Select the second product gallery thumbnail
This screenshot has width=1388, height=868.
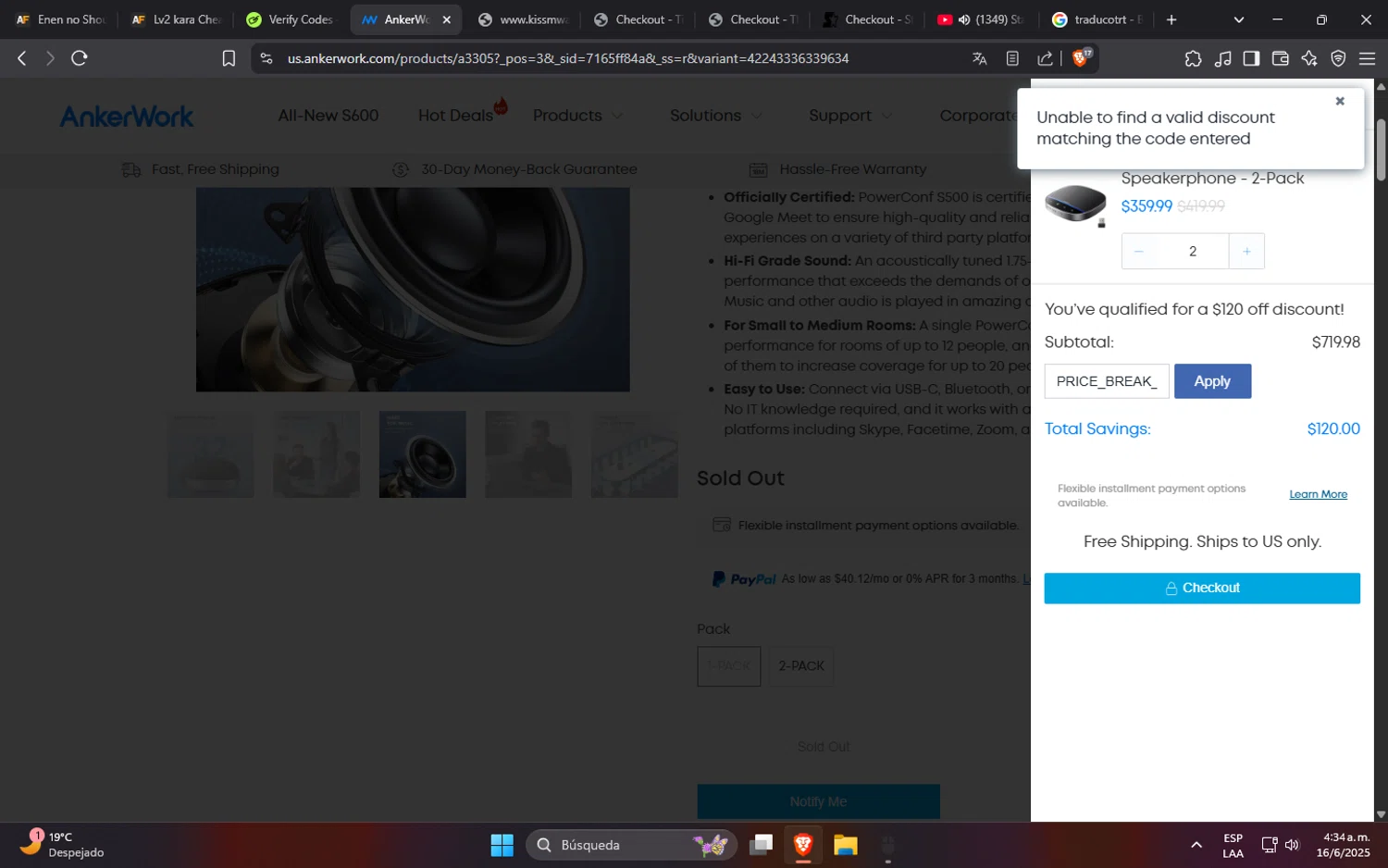pyautogui.click(x=316, y=454)
